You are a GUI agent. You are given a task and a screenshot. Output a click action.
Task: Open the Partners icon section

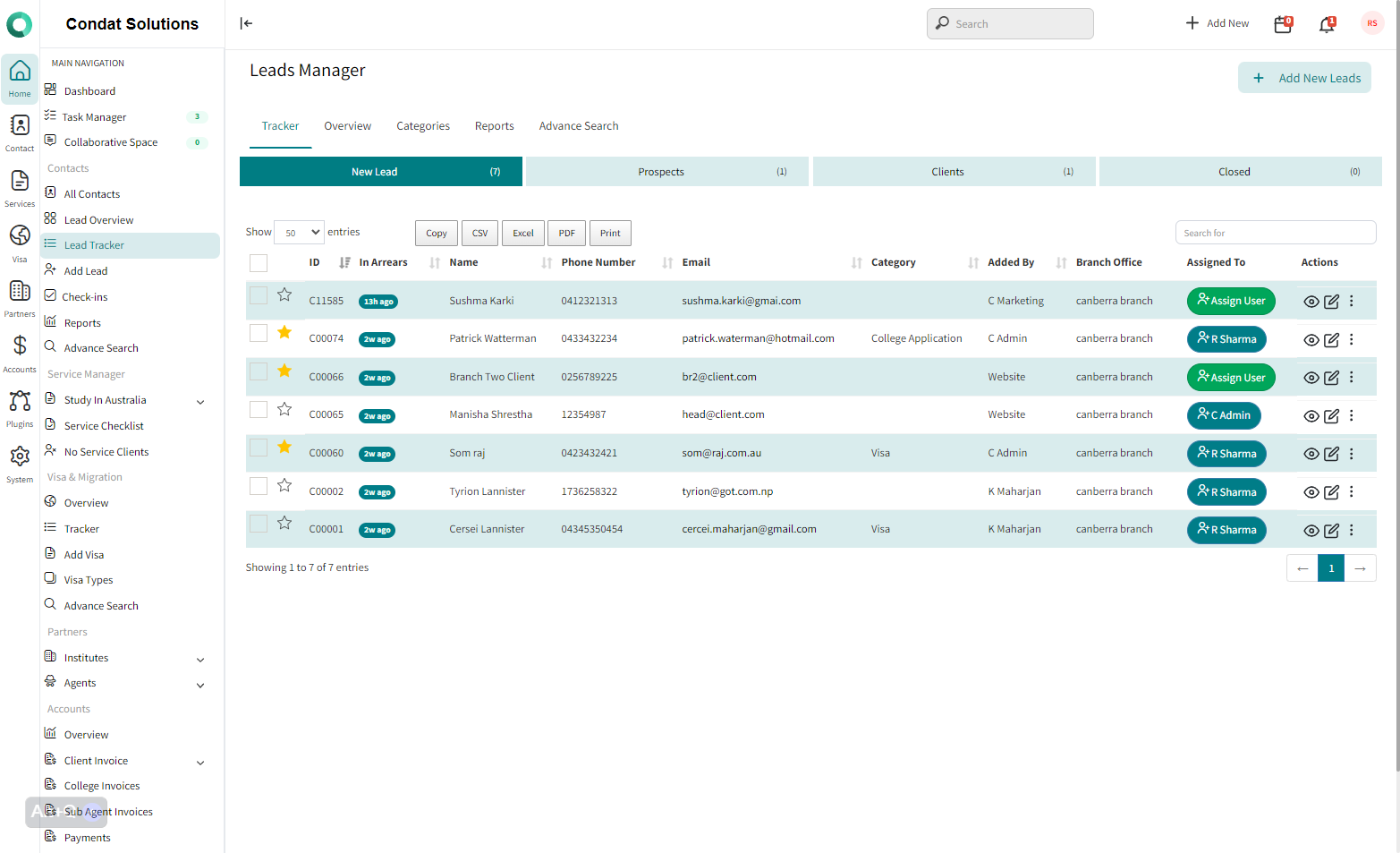[x=20, y=299]
